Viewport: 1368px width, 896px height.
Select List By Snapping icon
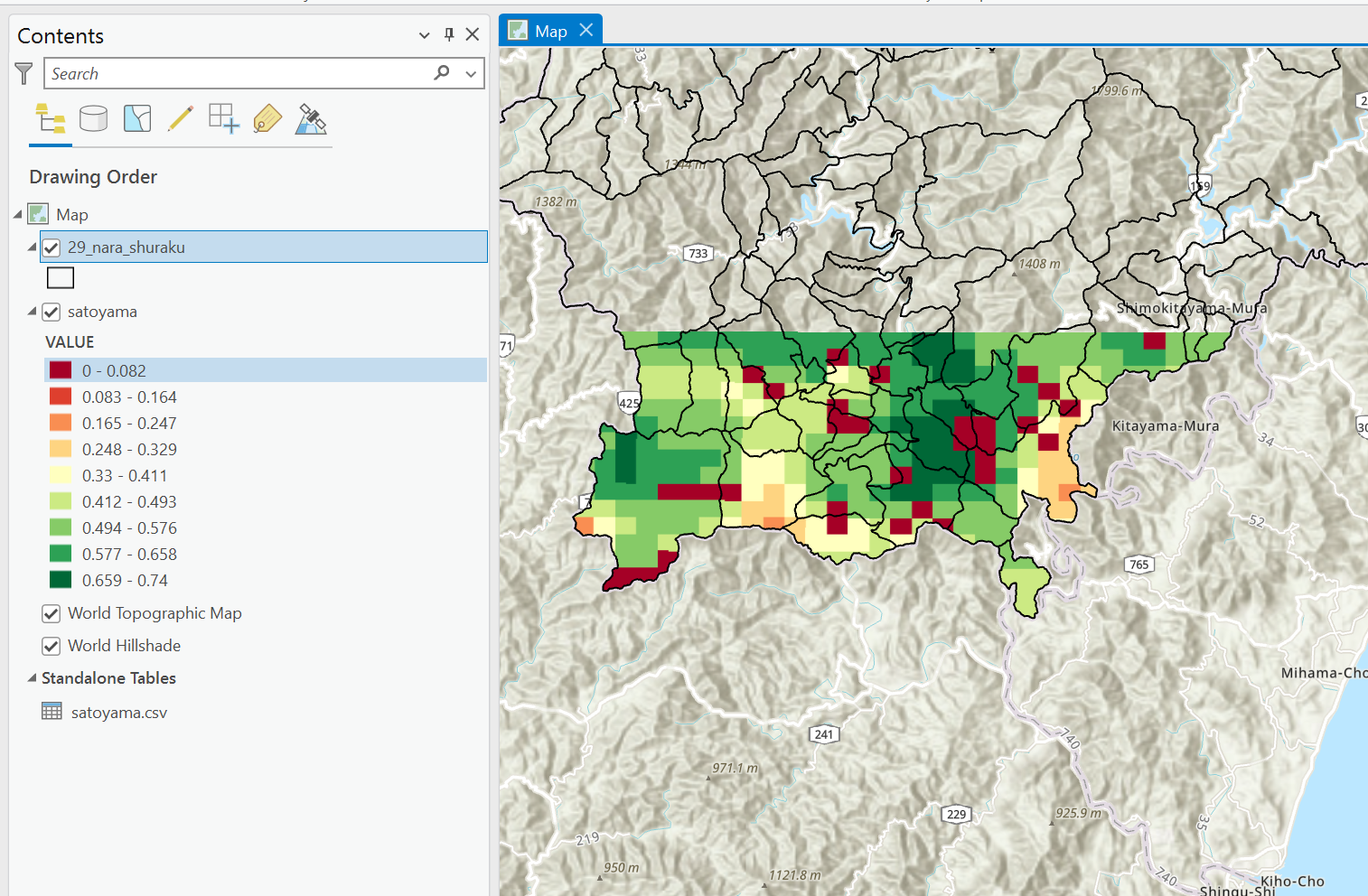point(224,118)
